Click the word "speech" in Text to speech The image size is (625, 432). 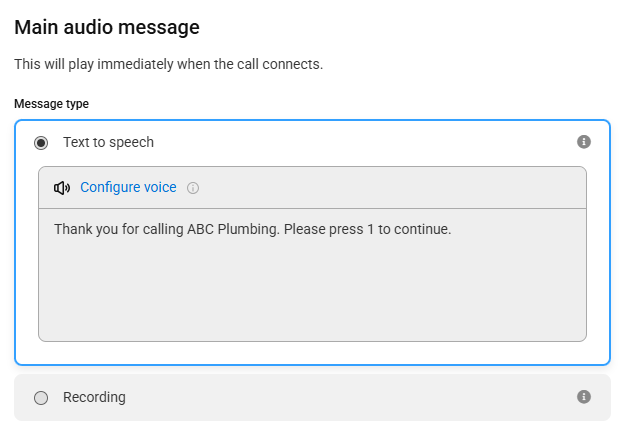131,142
